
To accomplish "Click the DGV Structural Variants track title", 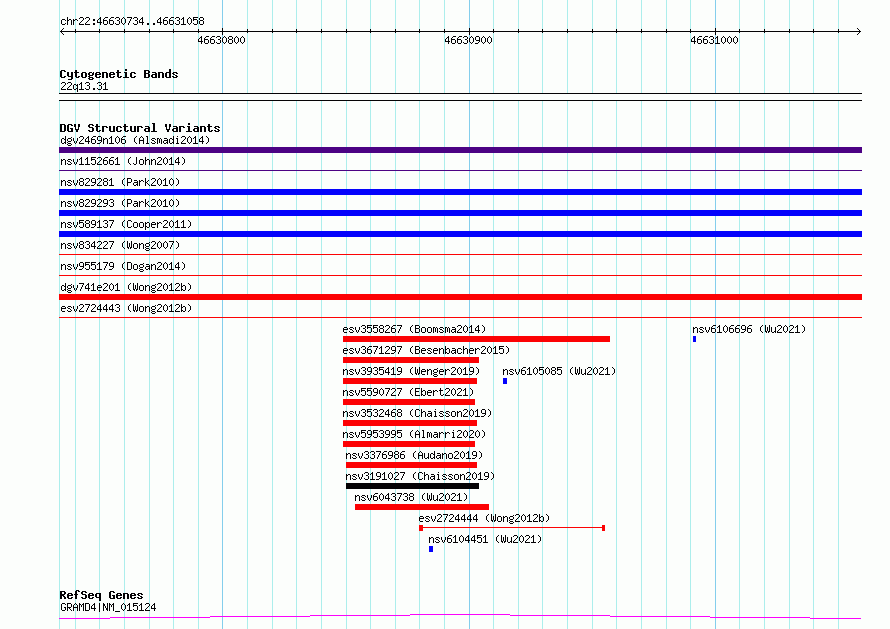I will [x=140, y=128].
